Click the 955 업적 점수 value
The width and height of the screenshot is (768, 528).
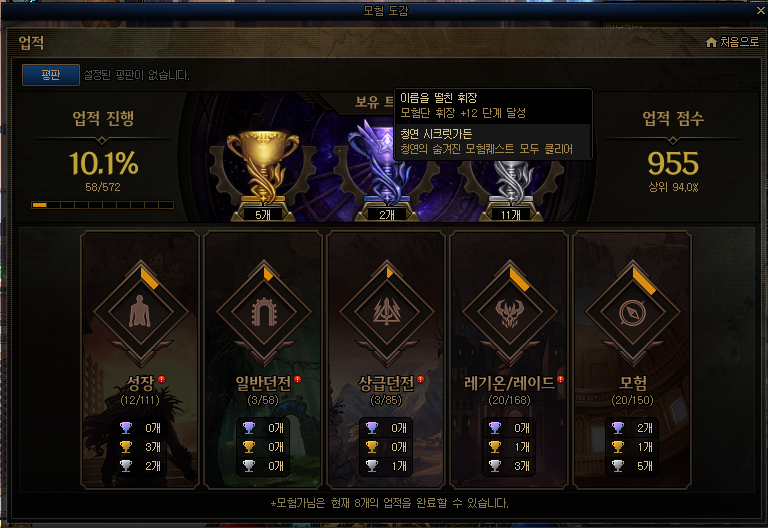click(x=673, y=164)
